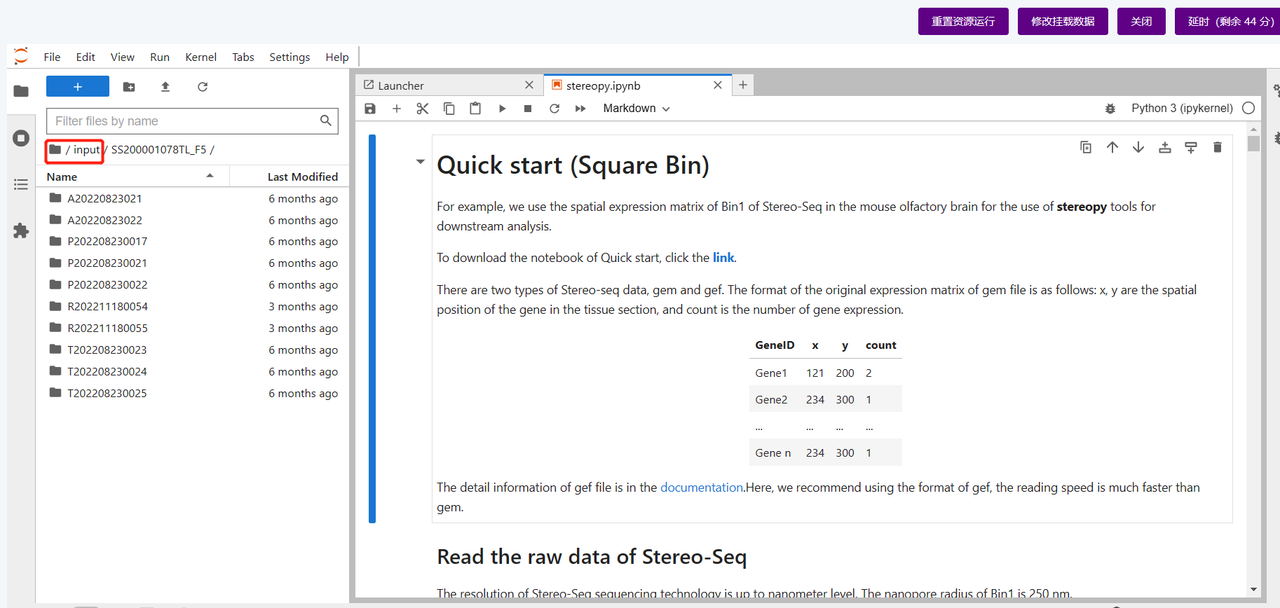Restart the kernel and run all cells
1280x608 pixels.
click(x=580, y=108)
